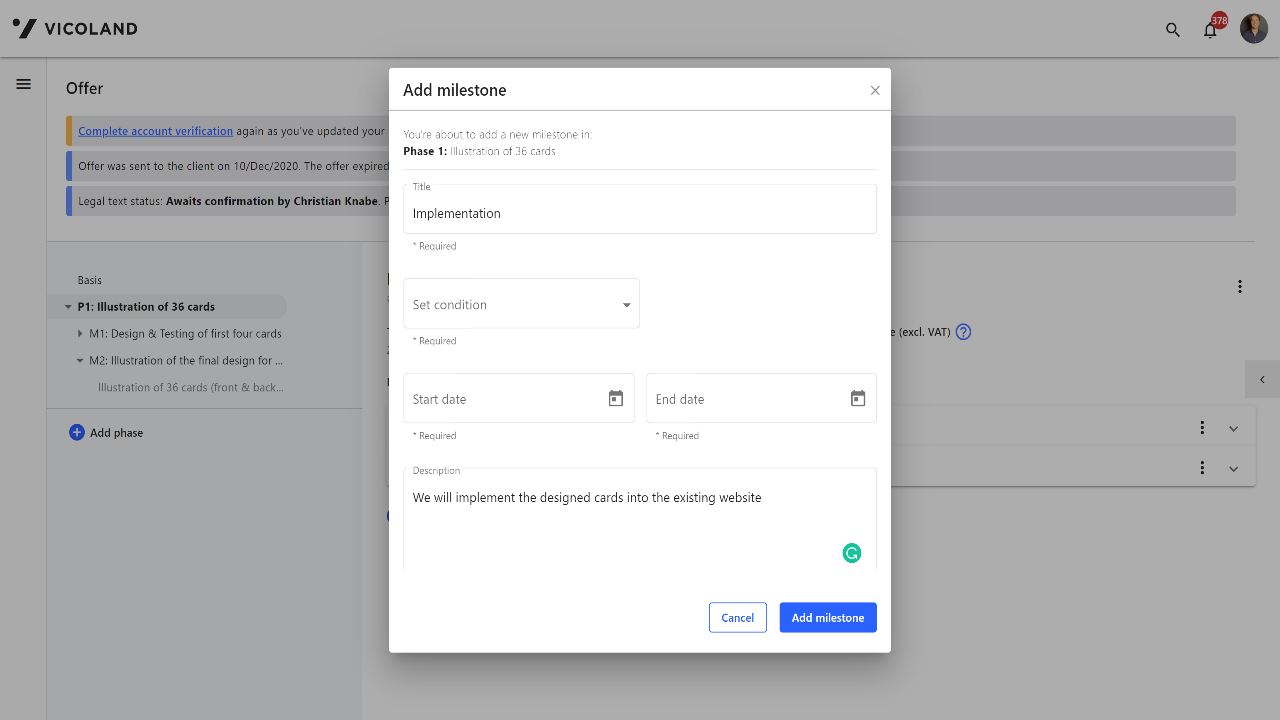Open the notifications bell
This screenshot has width=1280, height=720.
point(1210,30)
